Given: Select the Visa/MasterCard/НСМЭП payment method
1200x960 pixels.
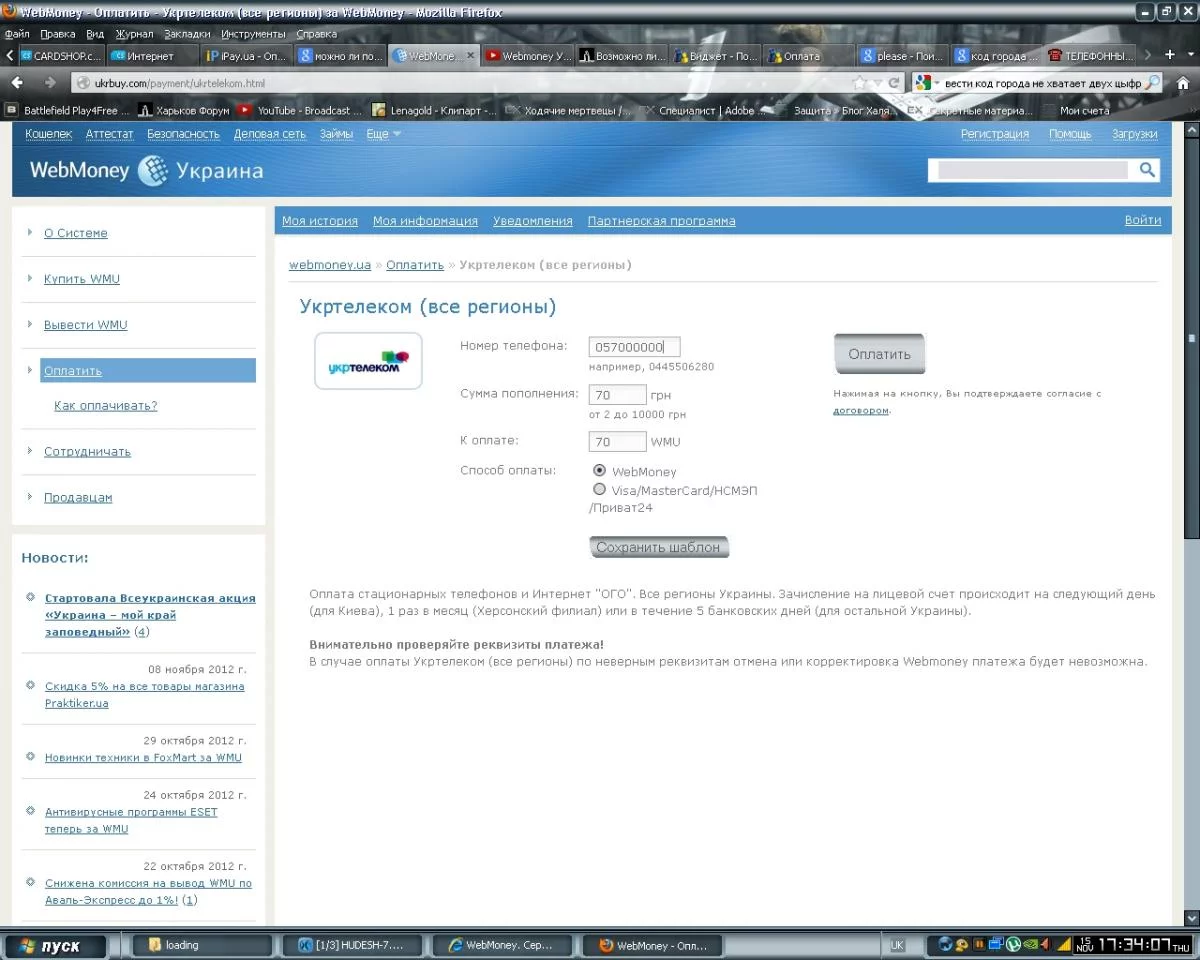Looking at the screenshot, I should coord(599,489).
